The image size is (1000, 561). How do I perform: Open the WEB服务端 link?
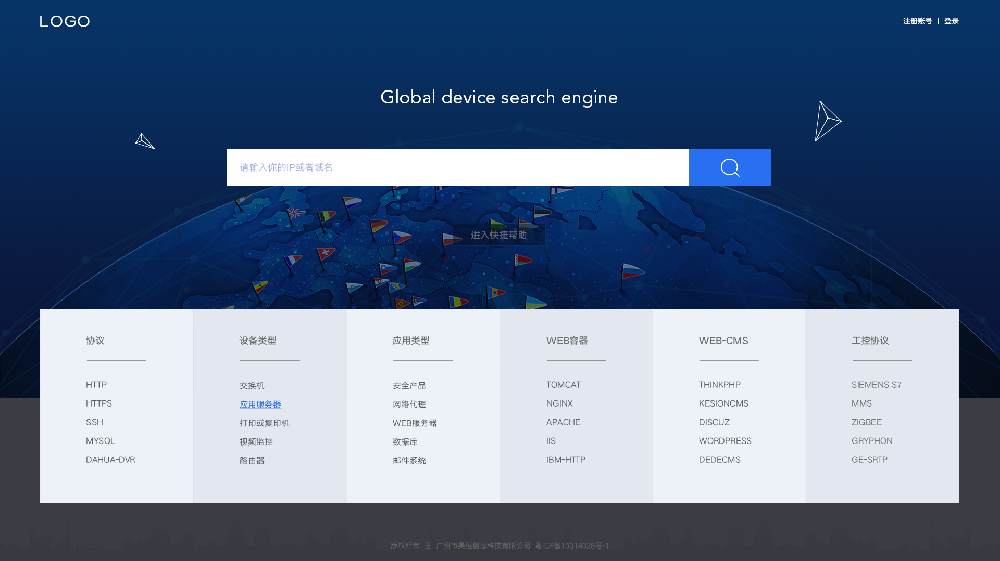coord(415,423)
